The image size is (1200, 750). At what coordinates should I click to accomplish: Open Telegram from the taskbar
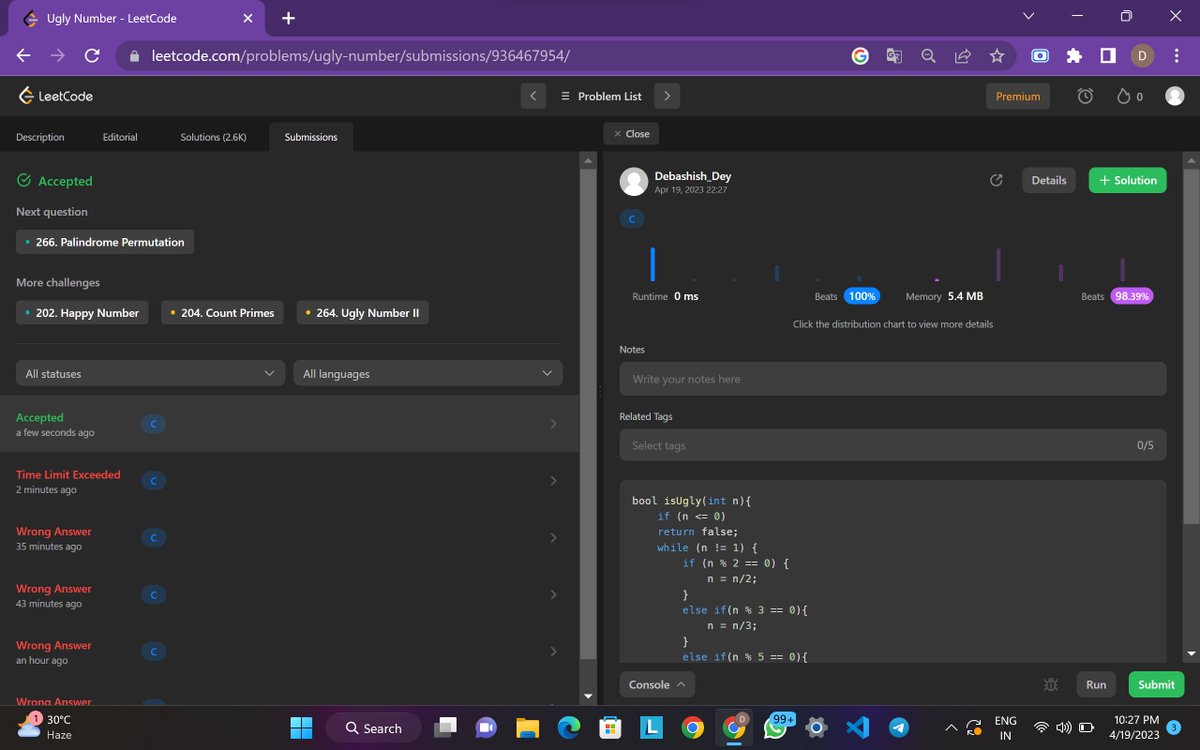899,728
